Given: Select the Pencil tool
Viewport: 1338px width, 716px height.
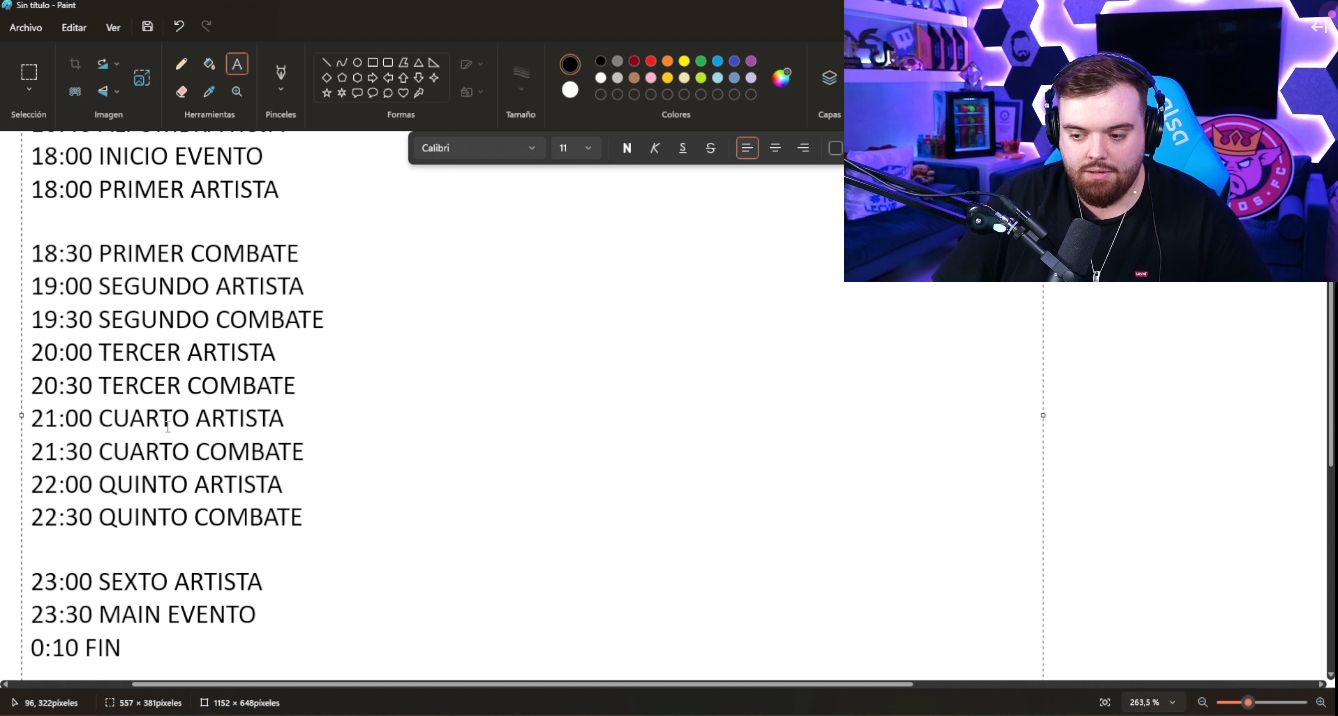Looking at the screenshot, I should (x=181, y=64).
